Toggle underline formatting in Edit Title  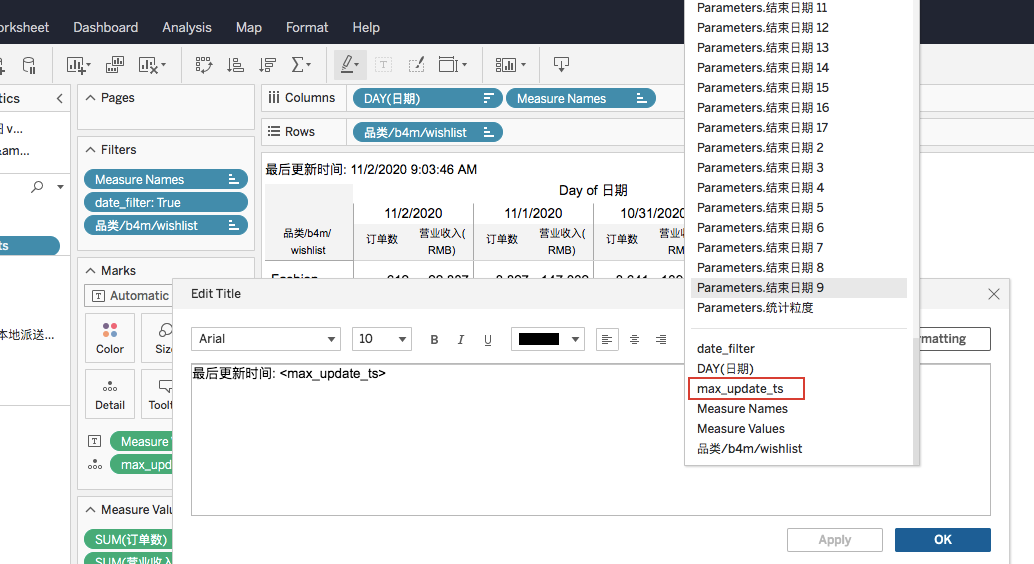[x=487, y=339]
